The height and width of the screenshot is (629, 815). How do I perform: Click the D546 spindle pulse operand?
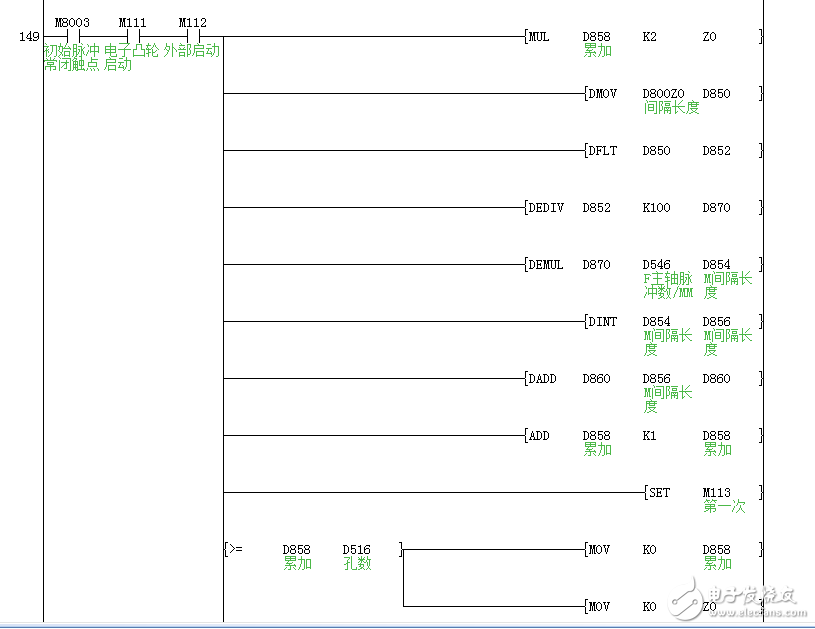pyautogui.click(x=656, y=265)
